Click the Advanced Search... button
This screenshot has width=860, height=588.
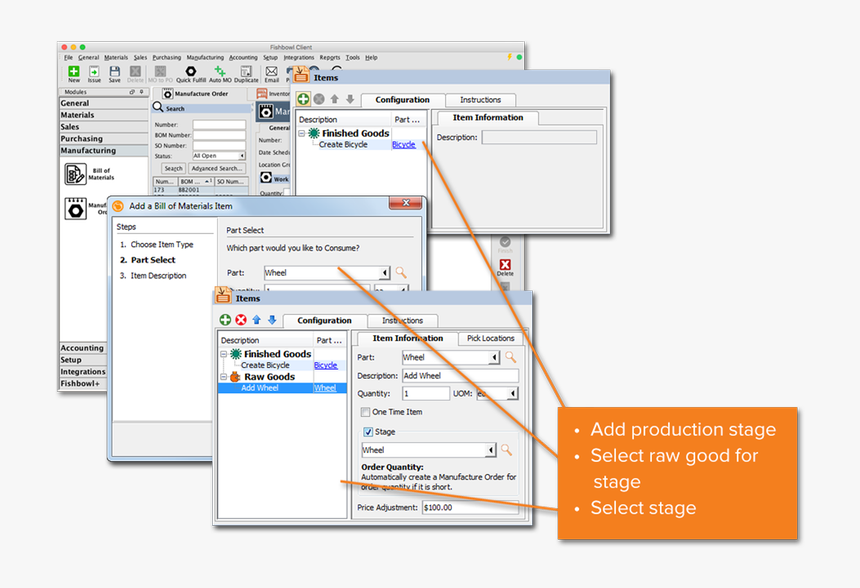217,168
